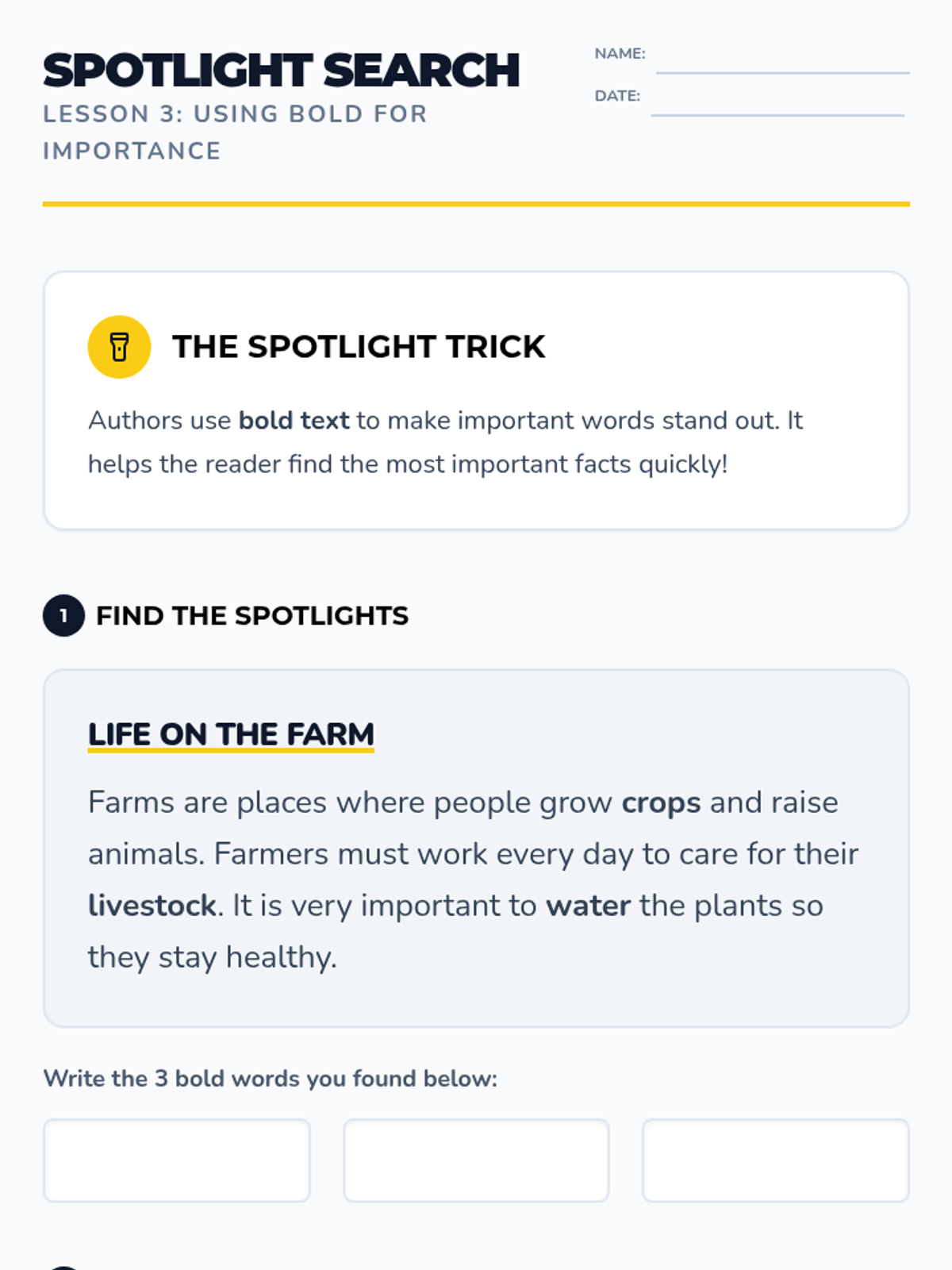Click the 'Write the 3 bold words' instruction

[x=270, y=1078]
